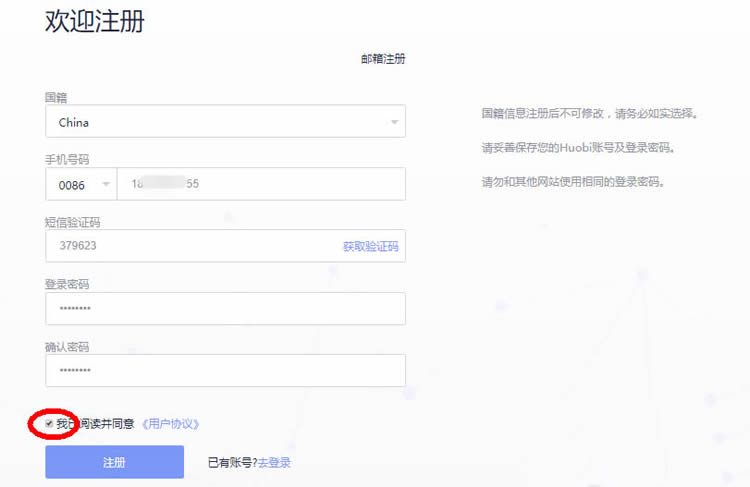Focus the phone number input field
750x487 pixels.
tap(260, 185)
